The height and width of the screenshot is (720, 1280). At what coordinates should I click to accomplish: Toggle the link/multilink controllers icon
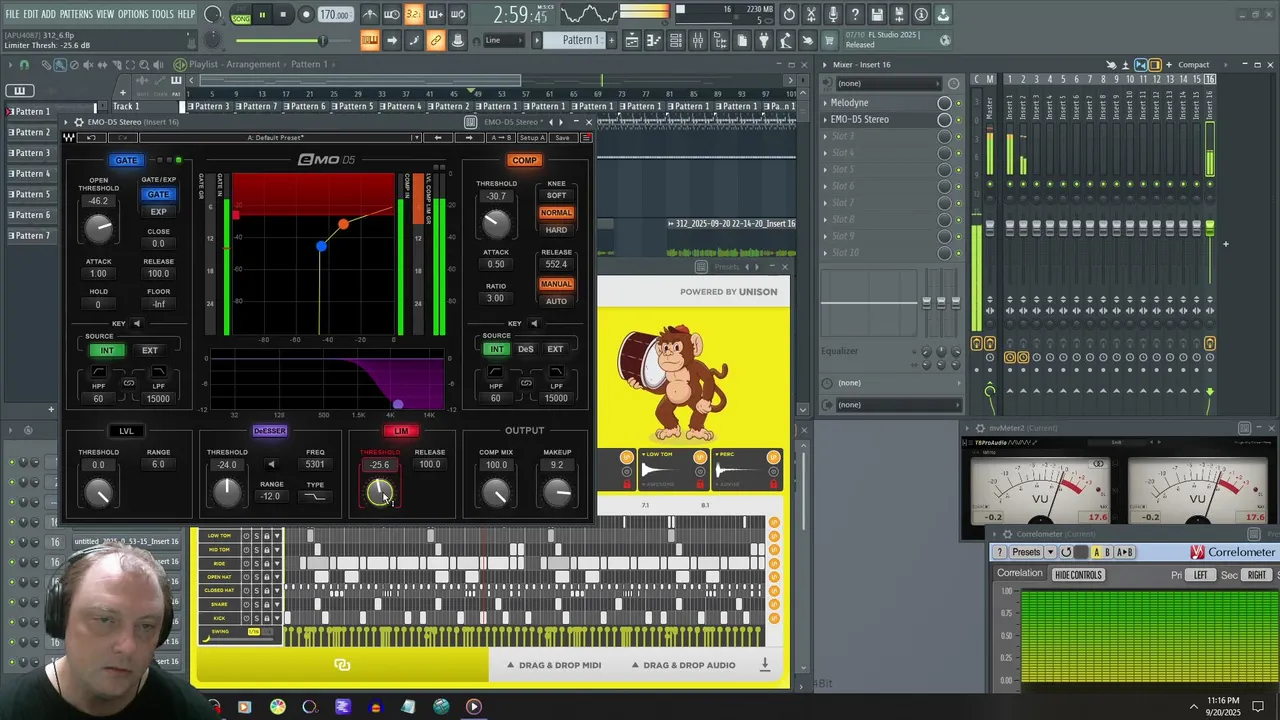[x=435, y=40]
